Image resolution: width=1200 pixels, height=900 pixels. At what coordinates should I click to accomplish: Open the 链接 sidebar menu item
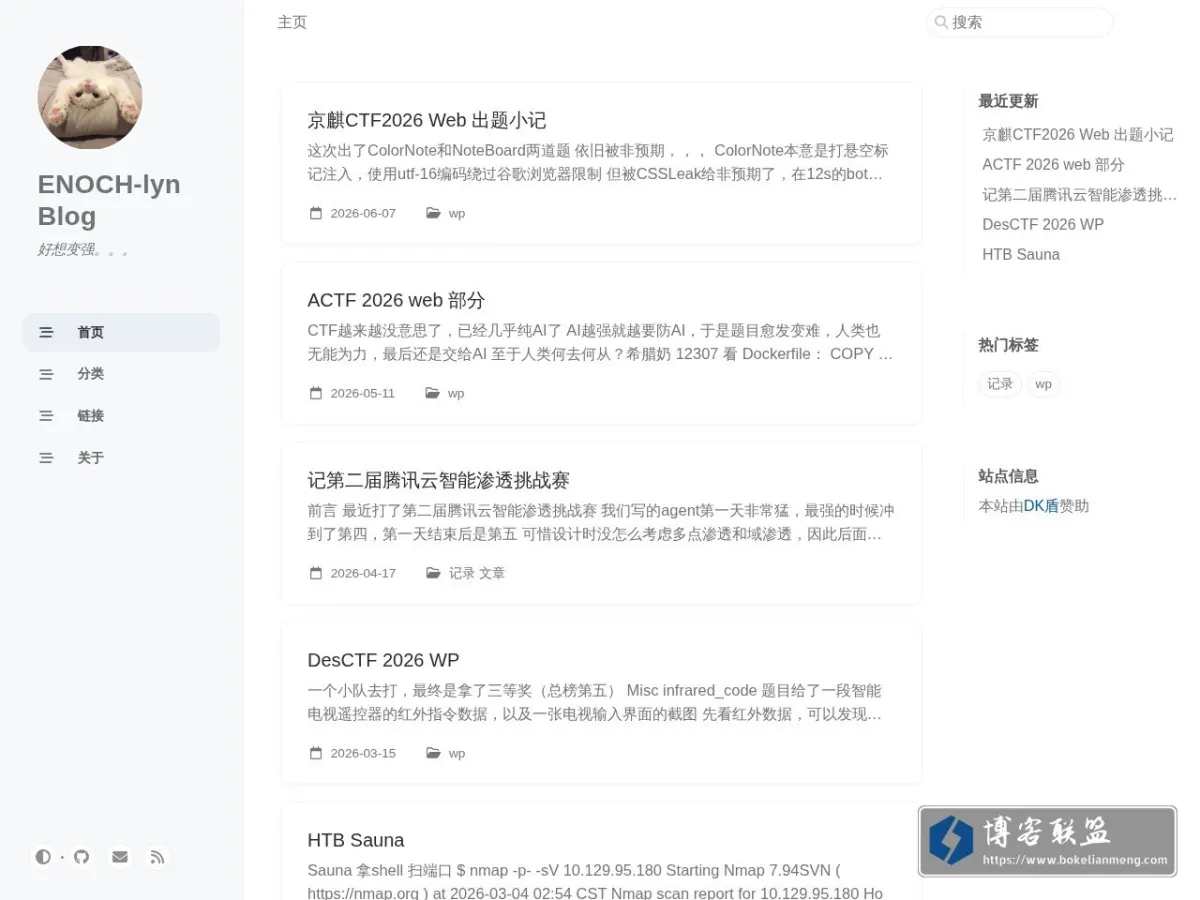121,416
